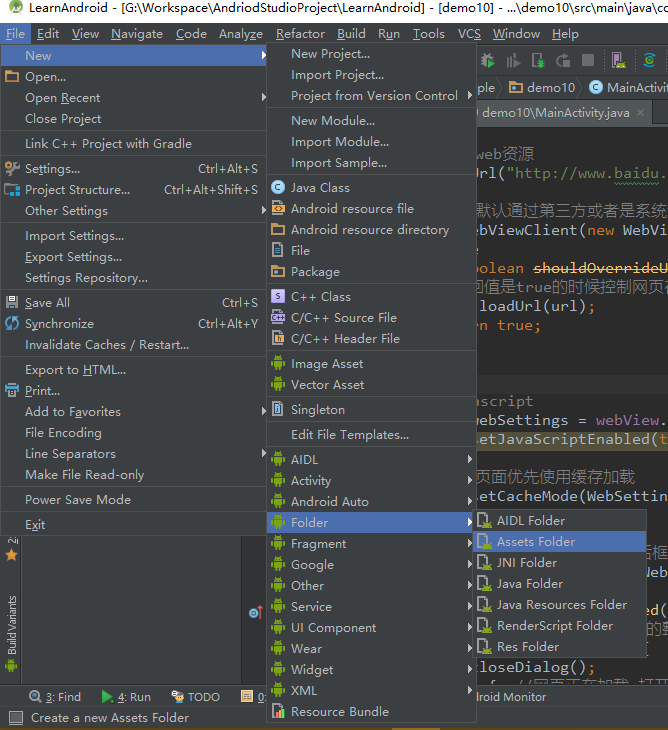Image resolution: width=668 pixels, height=730 pixels.
Task: Click the Resource Bundle icon
Action: 278,711
